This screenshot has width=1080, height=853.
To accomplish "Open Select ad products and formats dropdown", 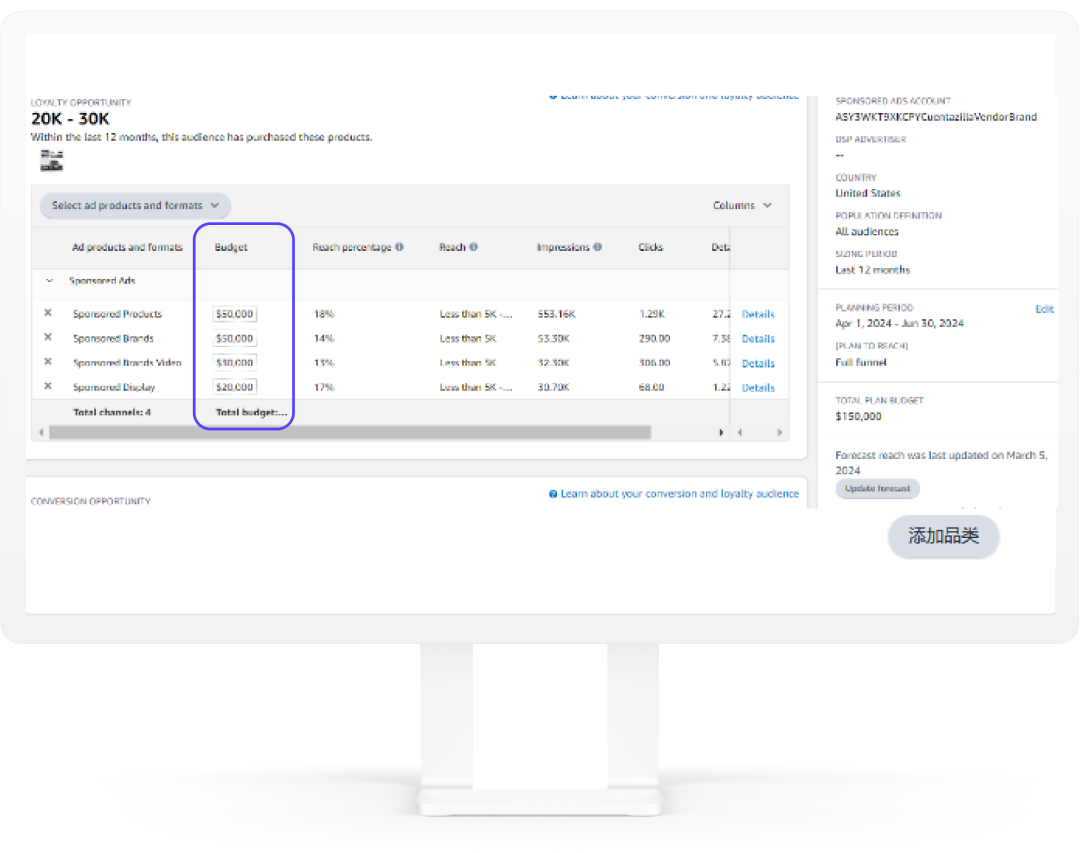I will [135, 206].
